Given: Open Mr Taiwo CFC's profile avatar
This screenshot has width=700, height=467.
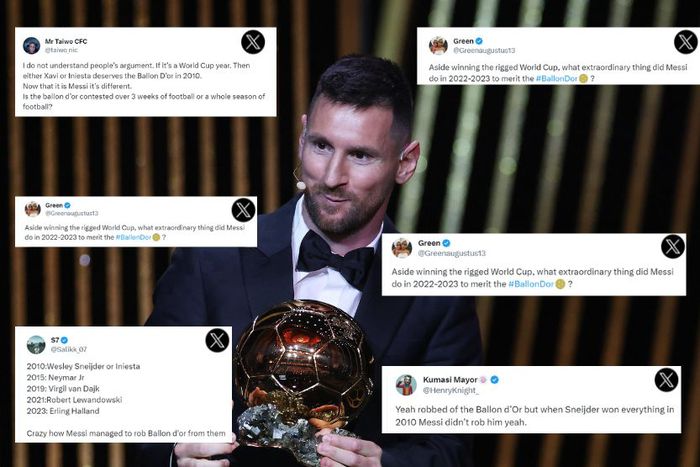Looking at the screenshot, I should (x=31, y=46).
